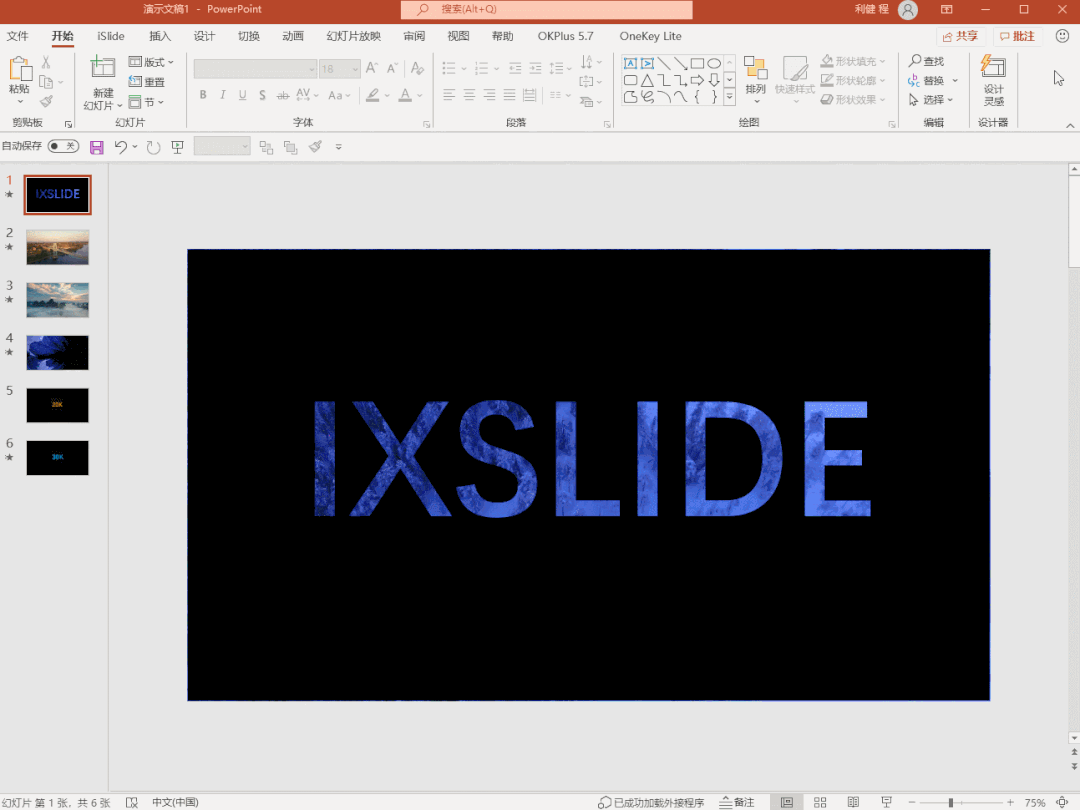Open the font name combo box

click(255, 68)
